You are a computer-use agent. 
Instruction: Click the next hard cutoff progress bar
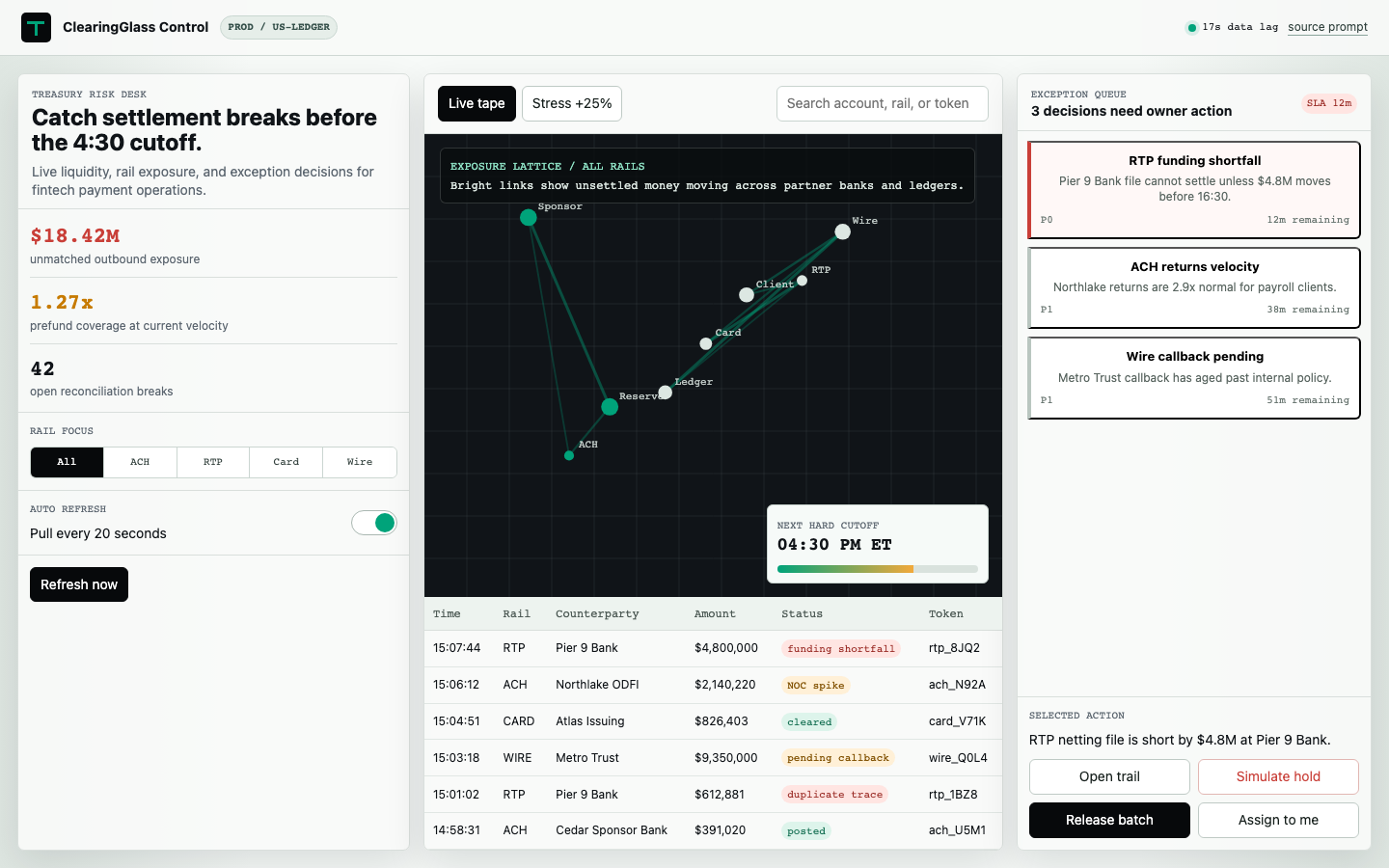tap(878, 569)
